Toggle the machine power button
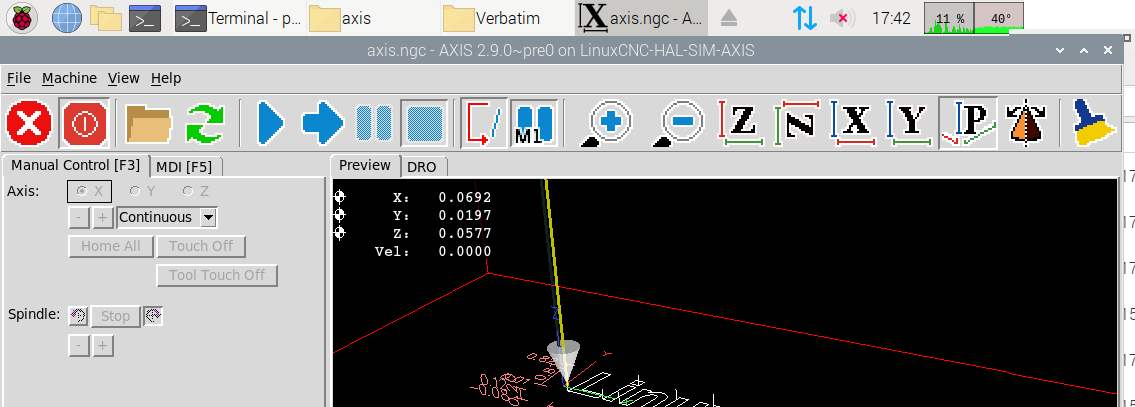 [x=85, y=122]
